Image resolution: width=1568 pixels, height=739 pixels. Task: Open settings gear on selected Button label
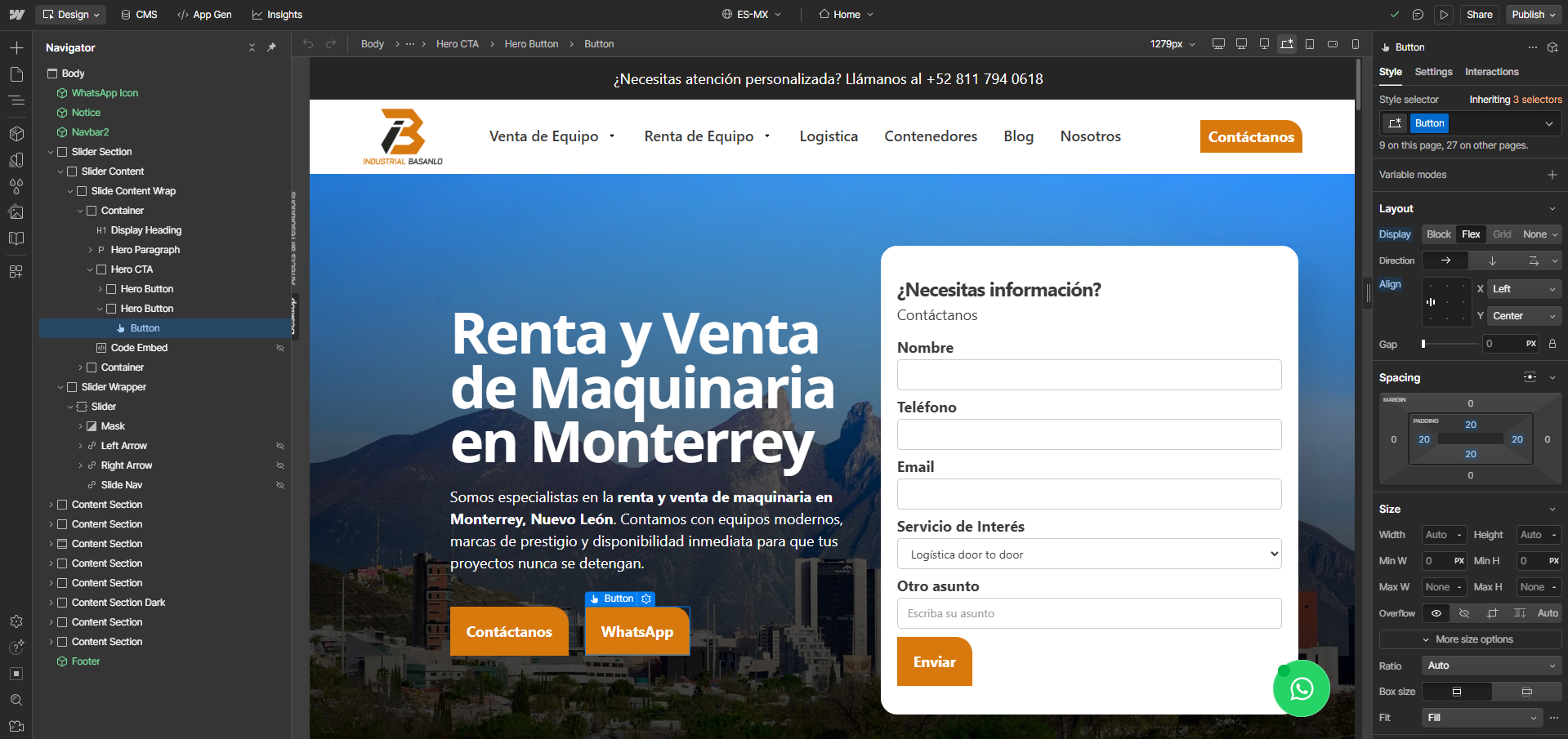point(646,599)
